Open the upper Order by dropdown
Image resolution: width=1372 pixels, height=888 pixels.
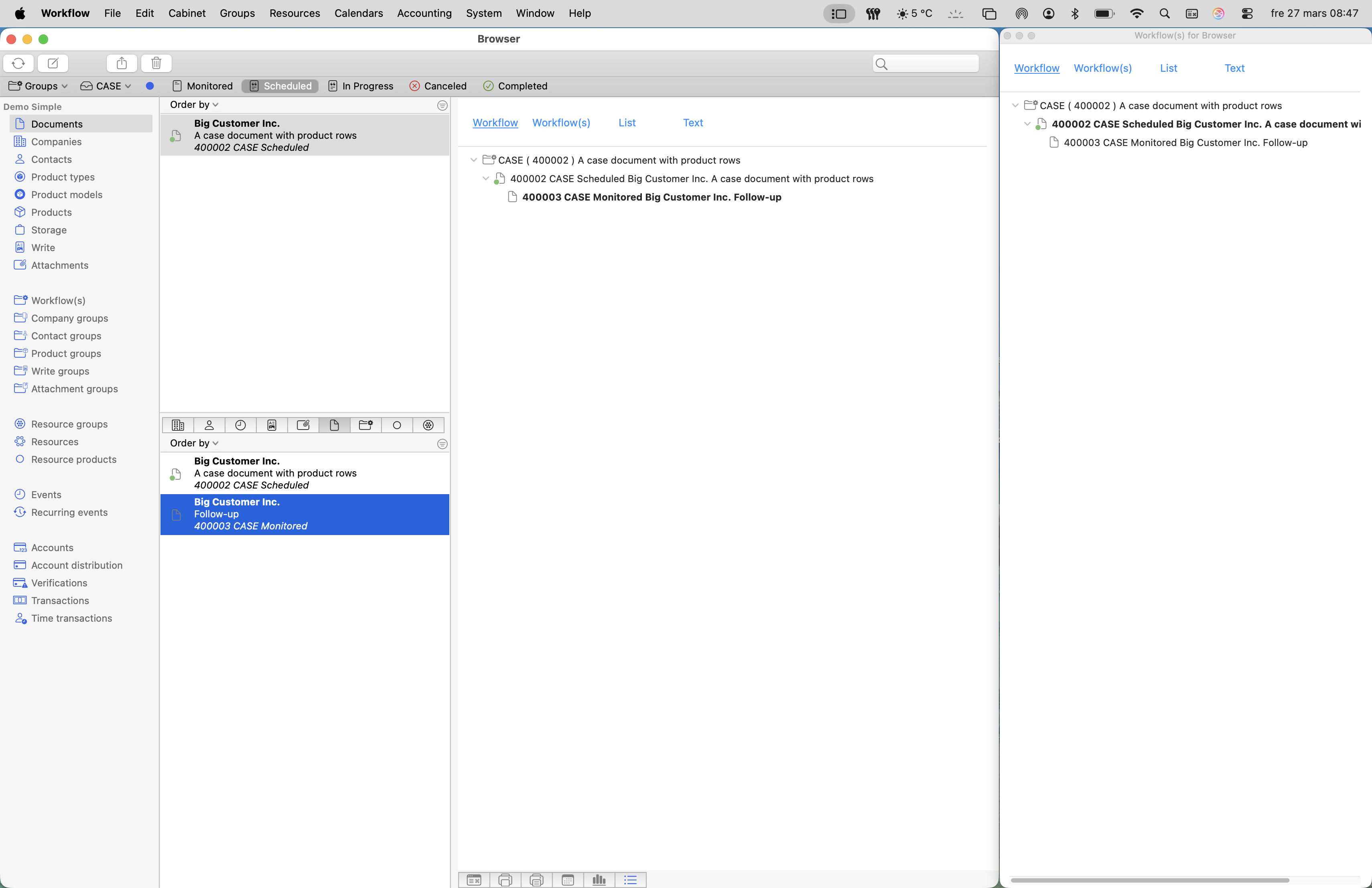point(194,104)
